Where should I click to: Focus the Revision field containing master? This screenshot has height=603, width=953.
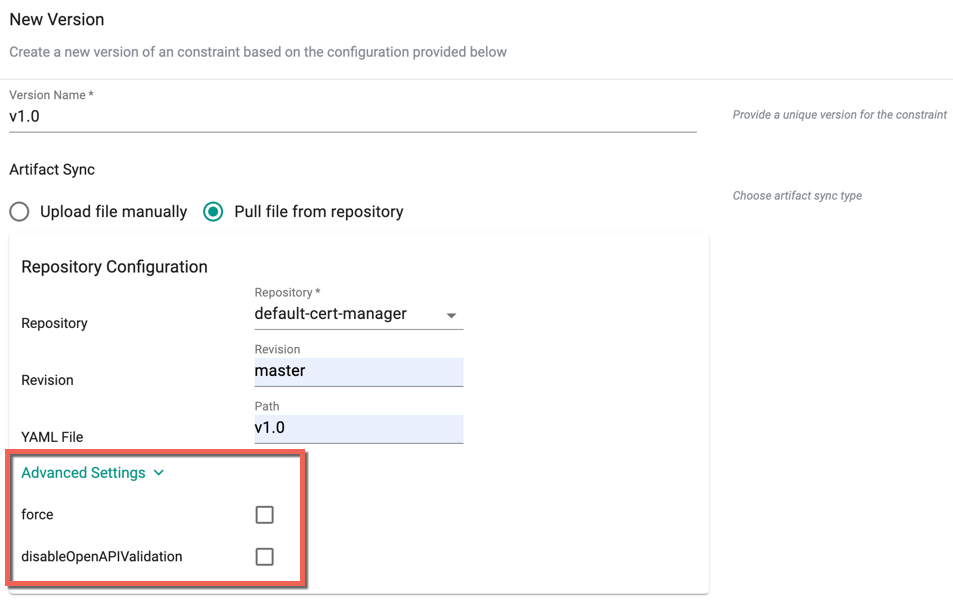click(x=359, y=371)
